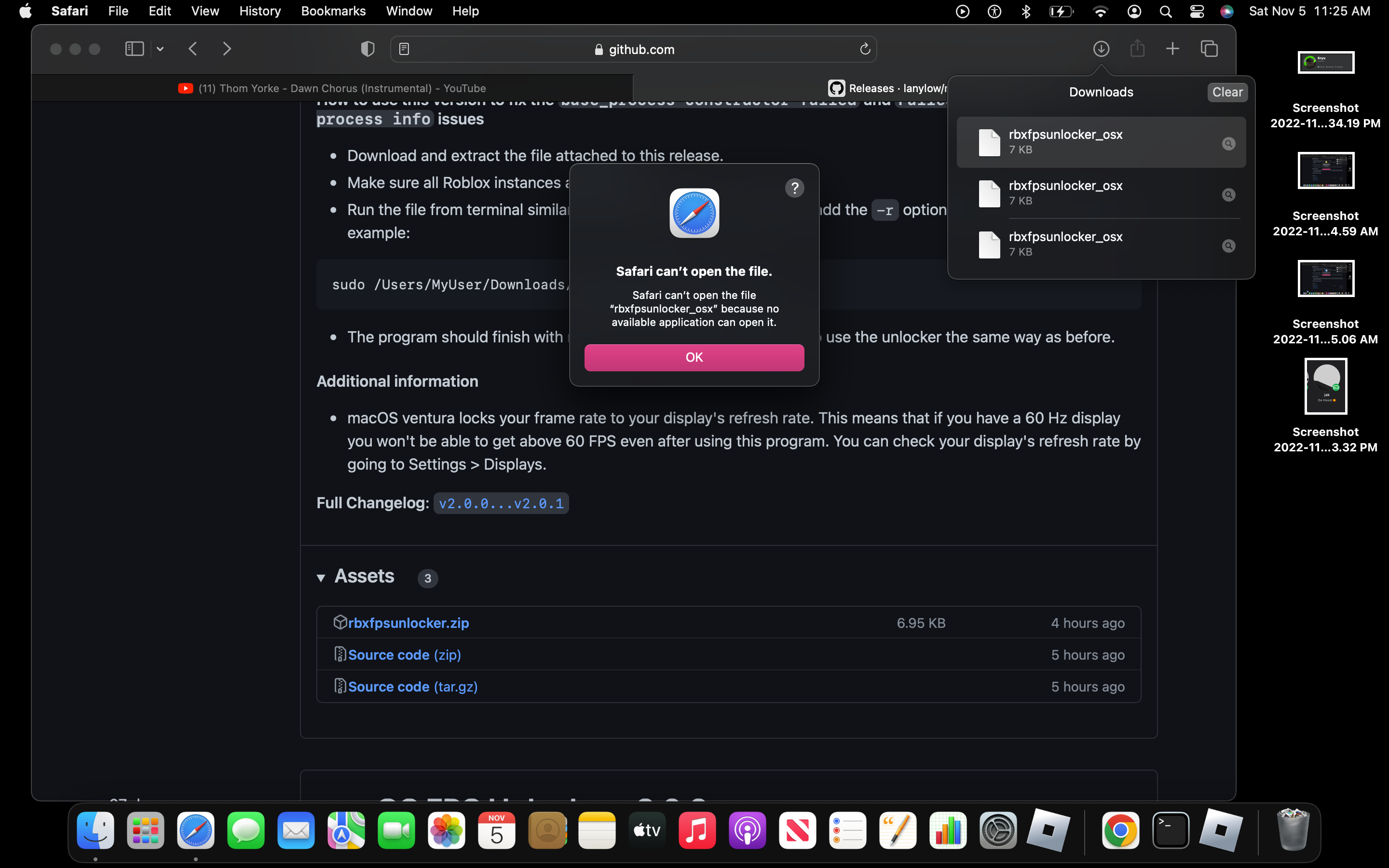
Task: Click OK to dismiss the Safari dialog
Action: pyautogui.click(x=694, y=356)
